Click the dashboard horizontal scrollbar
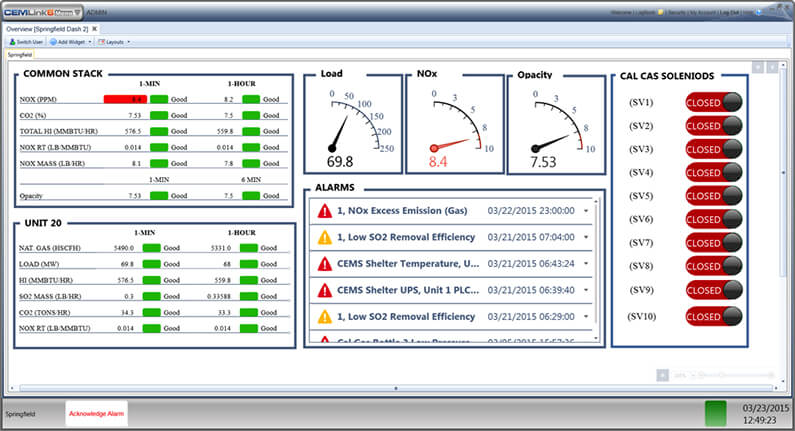Image resolution: width=795 pixels, height=431 pixels. pyautogui.click(x=395, y=388)
